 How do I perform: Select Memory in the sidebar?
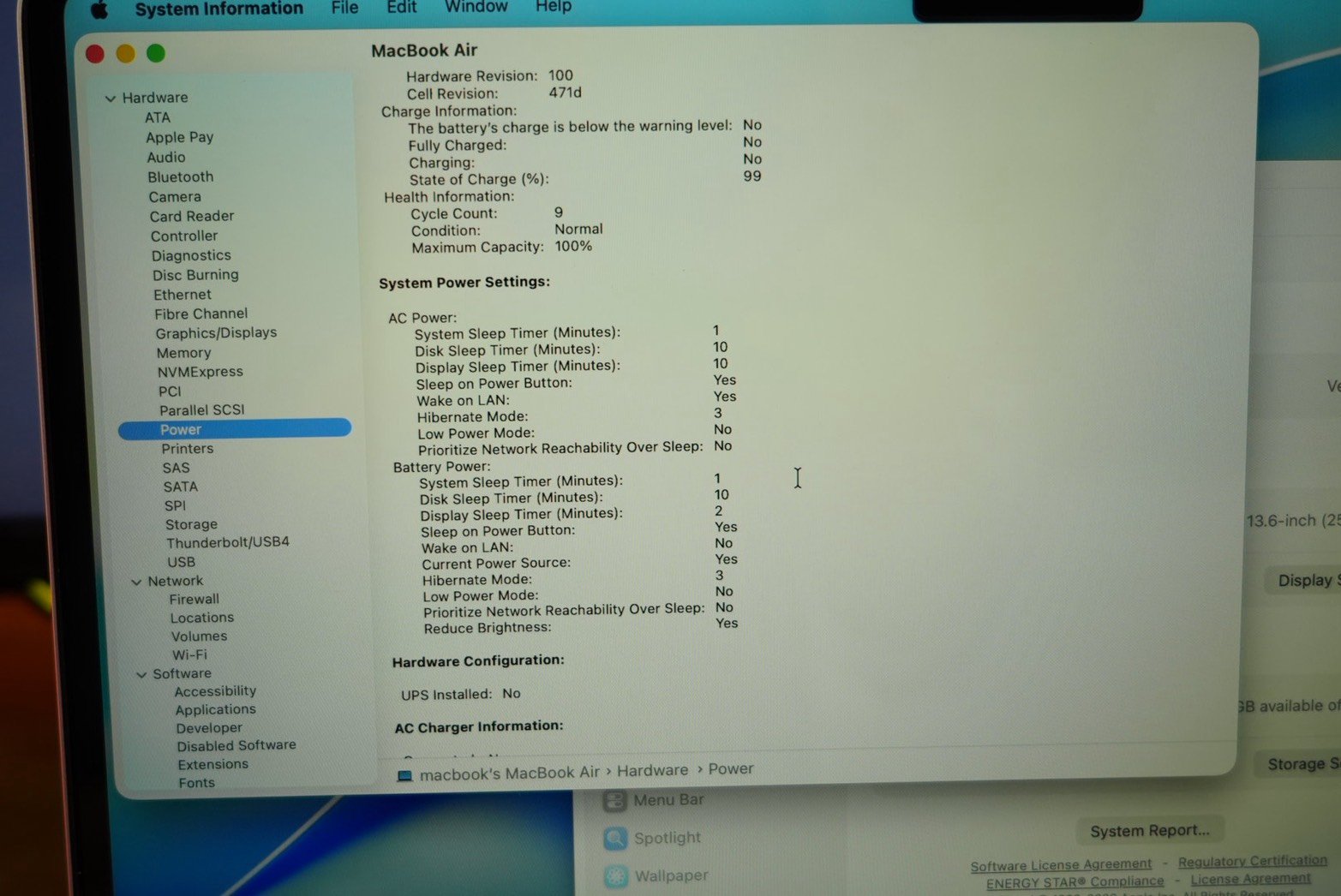pyautogui.click(x=183, y=353)
